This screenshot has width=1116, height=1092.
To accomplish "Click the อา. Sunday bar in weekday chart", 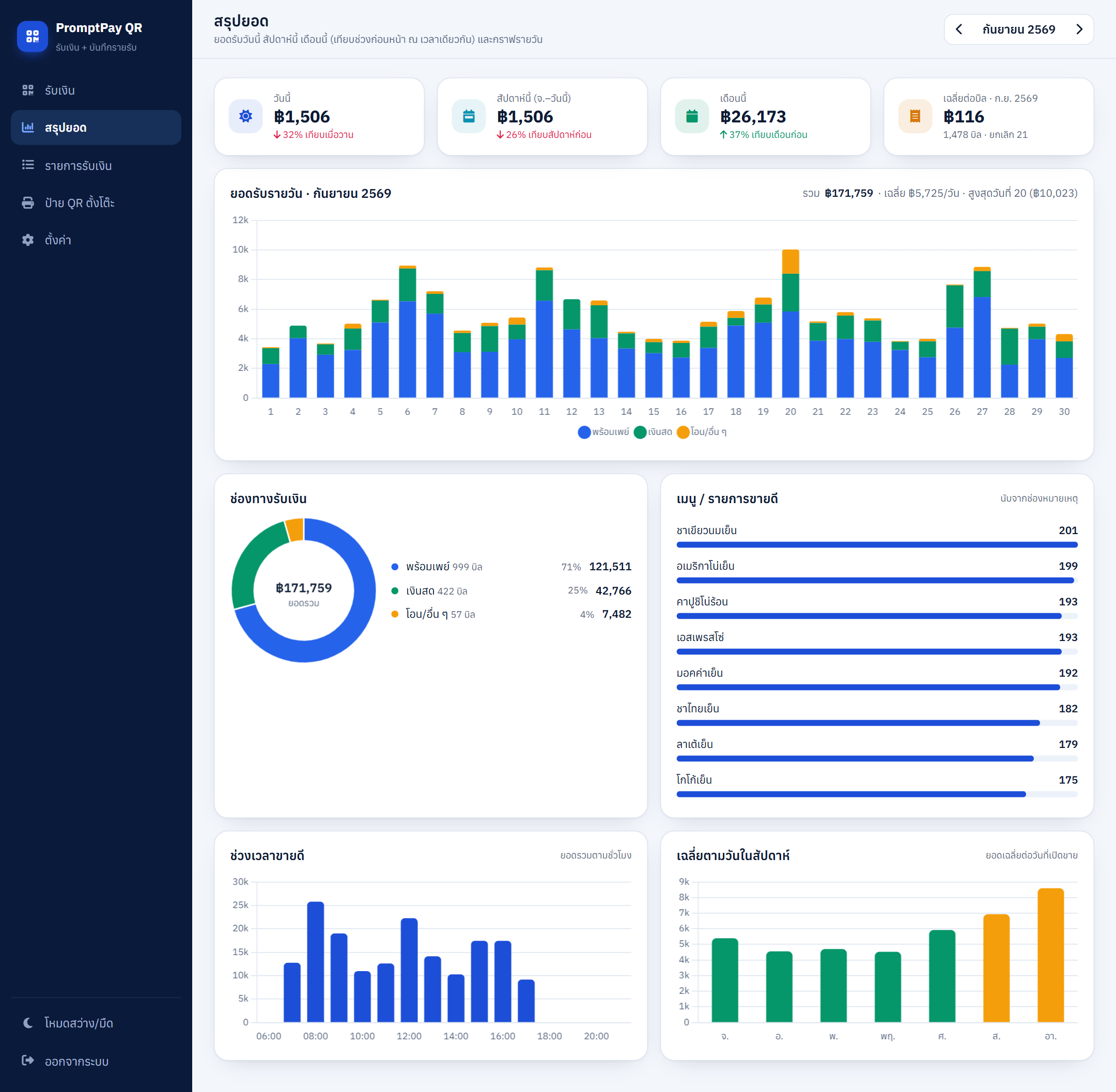I will [x=1050, y=955].
